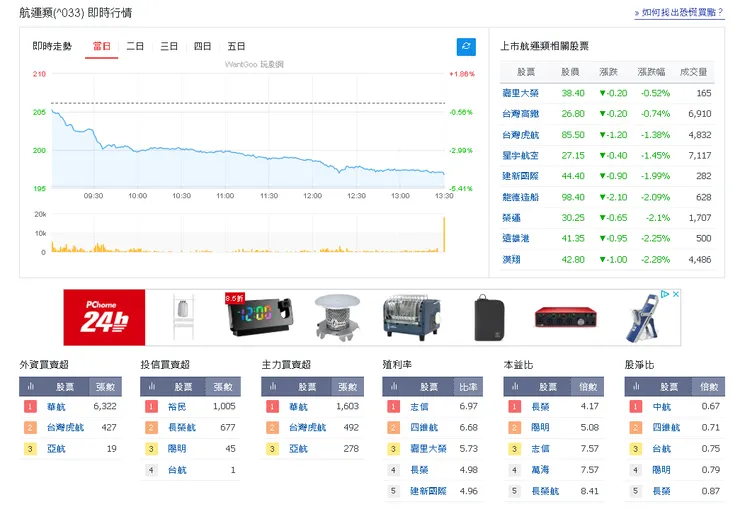Open 中航 in 股淨比 ranking
This screenshot has width=740, height=509.
(661, 407)
